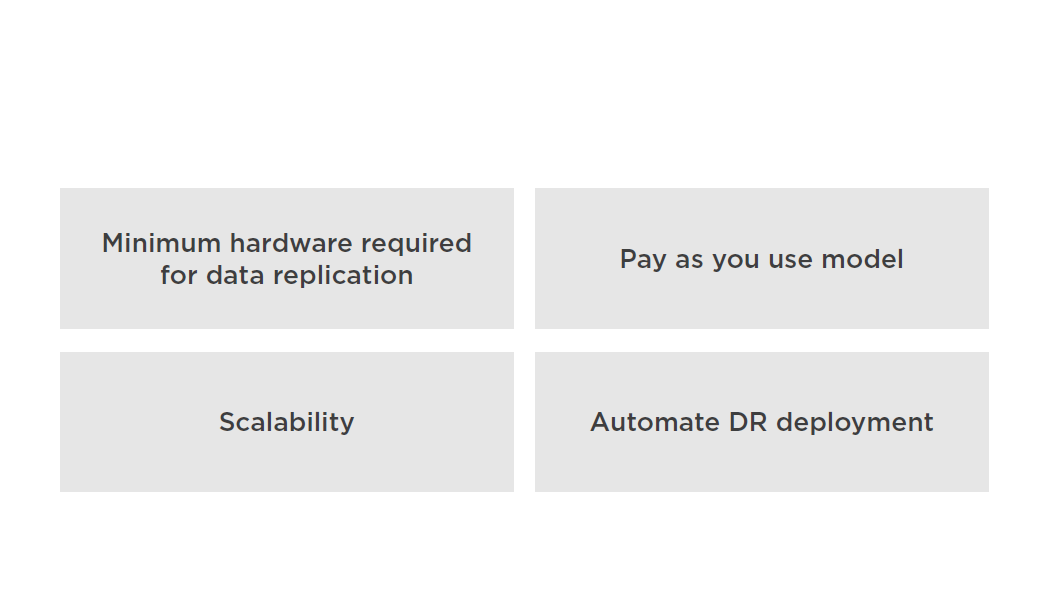
Task: Click the text 'for data replication'
Action: point(287,276)
